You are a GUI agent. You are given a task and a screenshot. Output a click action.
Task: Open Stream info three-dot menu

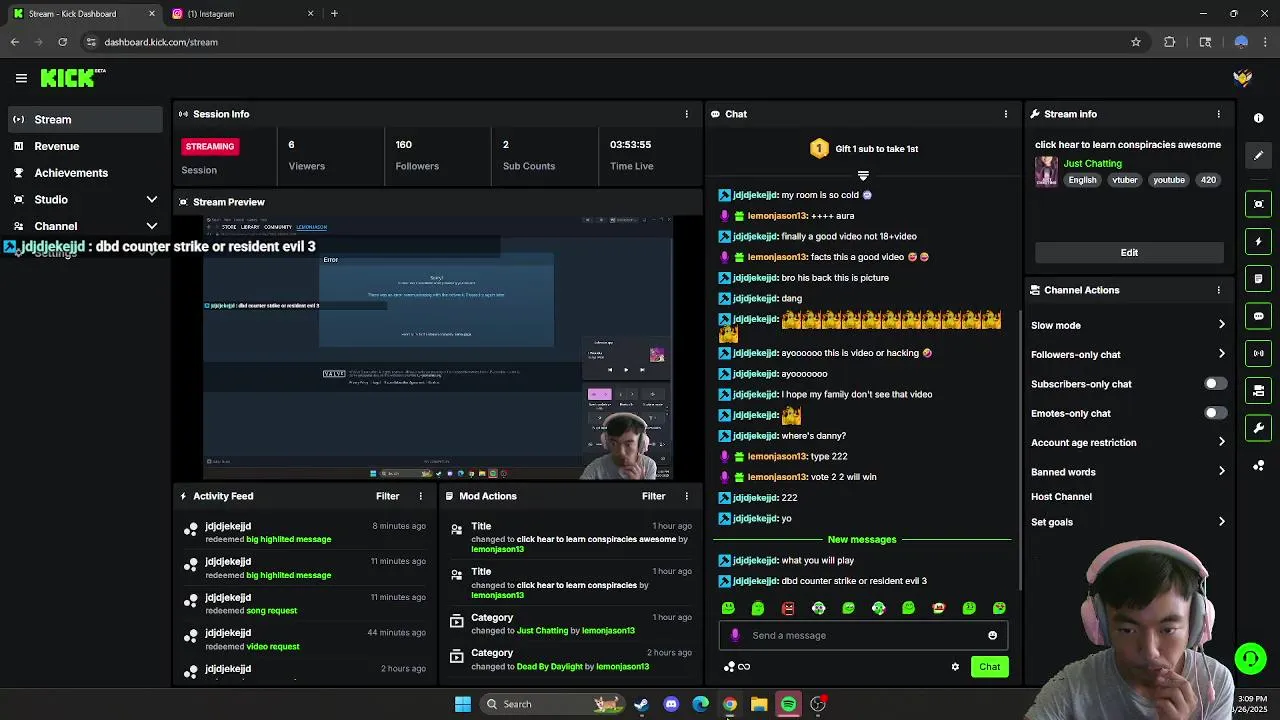point(1218,114)
